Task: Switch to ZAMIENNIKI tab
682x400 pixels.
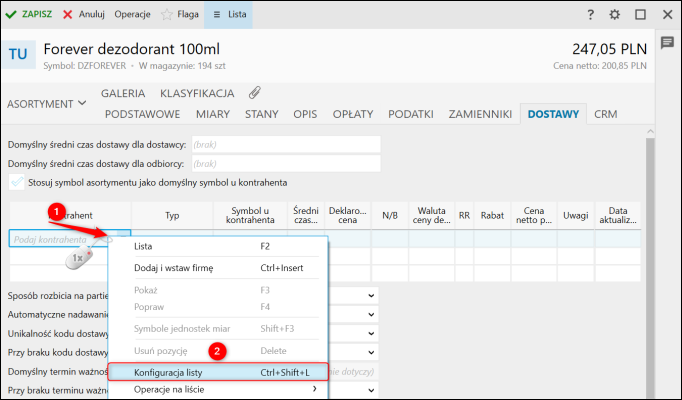Action: 480,114
